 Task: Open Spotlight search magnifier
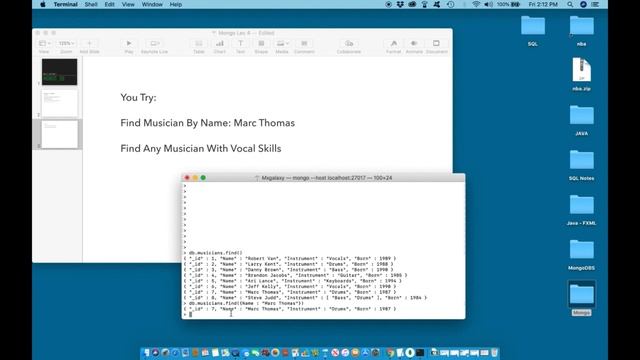pos(570,4)
